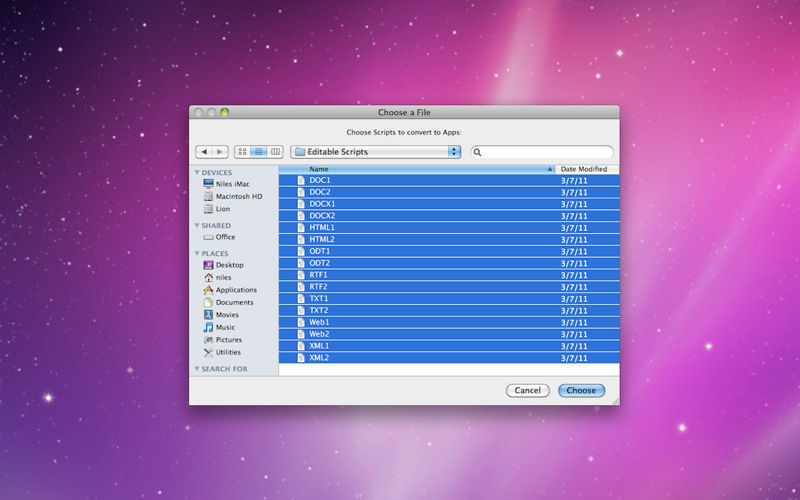This screenshot has height=500, width=800.
Task: Select the HTML1 file icon
Action: tap(301, 228)
